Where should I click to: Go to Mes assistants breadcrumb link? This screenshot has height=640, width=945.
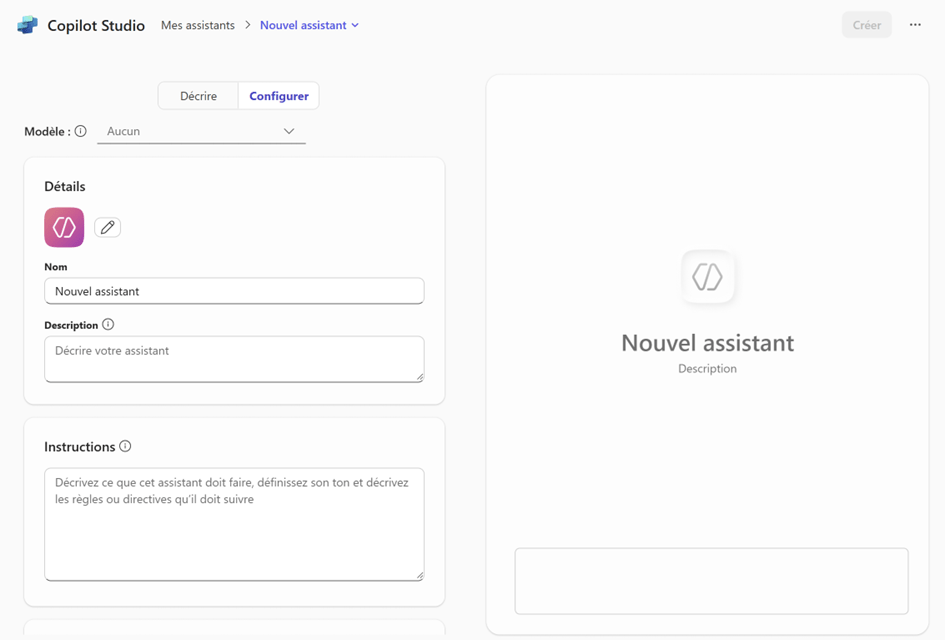click(x=198, y=26)
